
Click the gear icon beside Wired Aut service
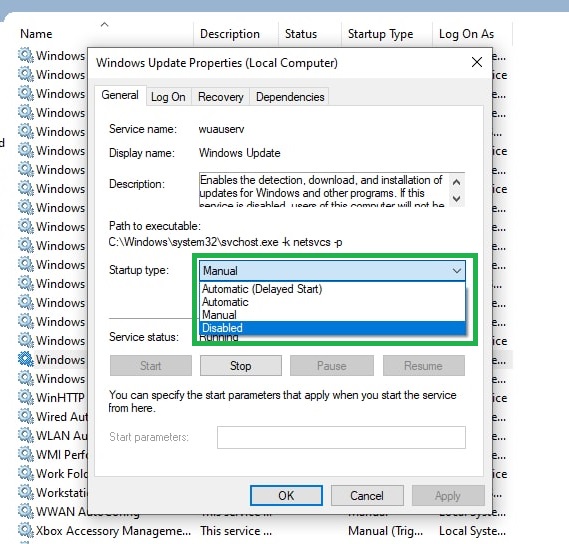(26, 416)
